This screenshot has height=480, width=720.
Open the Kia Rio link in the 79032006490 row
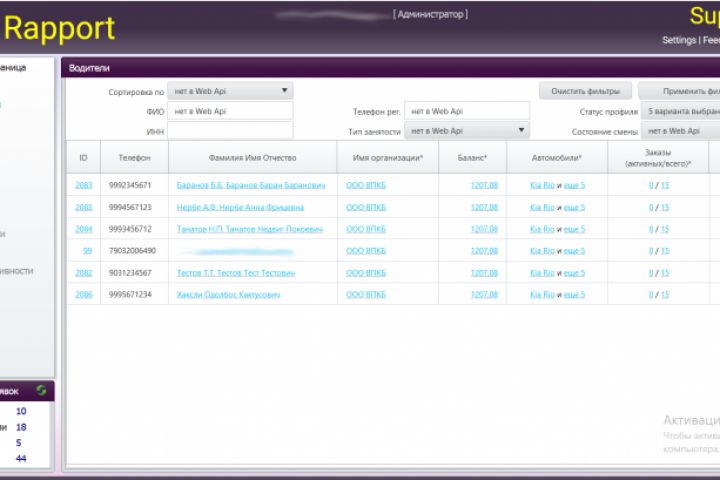point(542,251)
